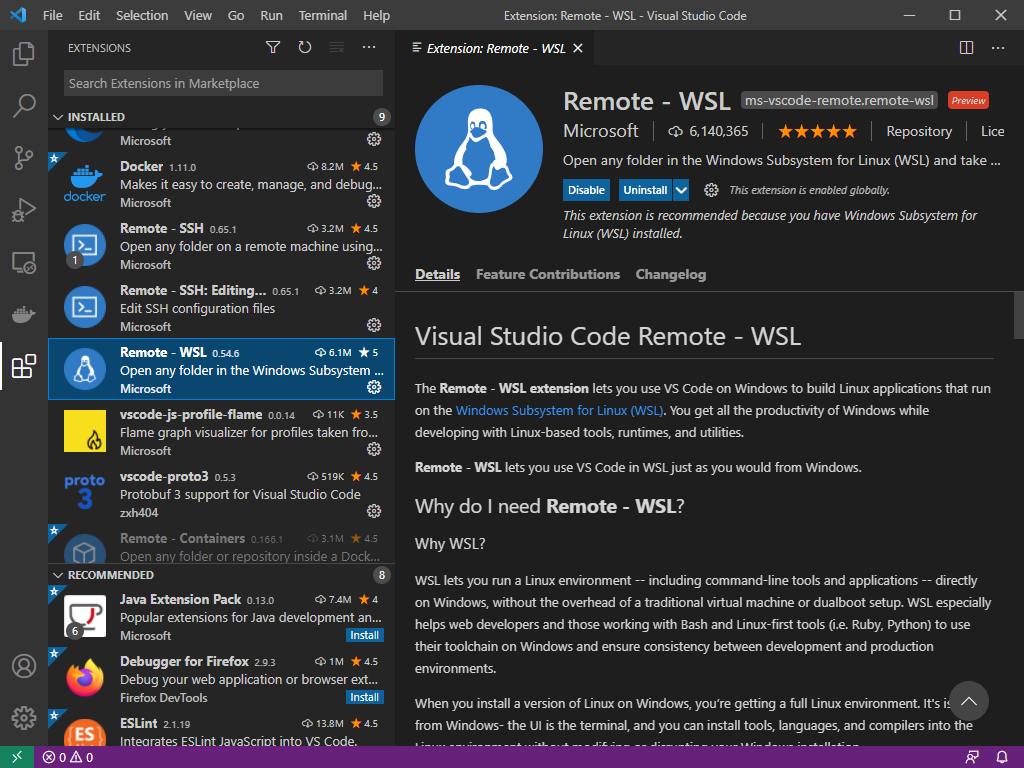Open the Terminal menu
The height and width of the screenshot is (768, 1024).
click(x=323, y=15)
